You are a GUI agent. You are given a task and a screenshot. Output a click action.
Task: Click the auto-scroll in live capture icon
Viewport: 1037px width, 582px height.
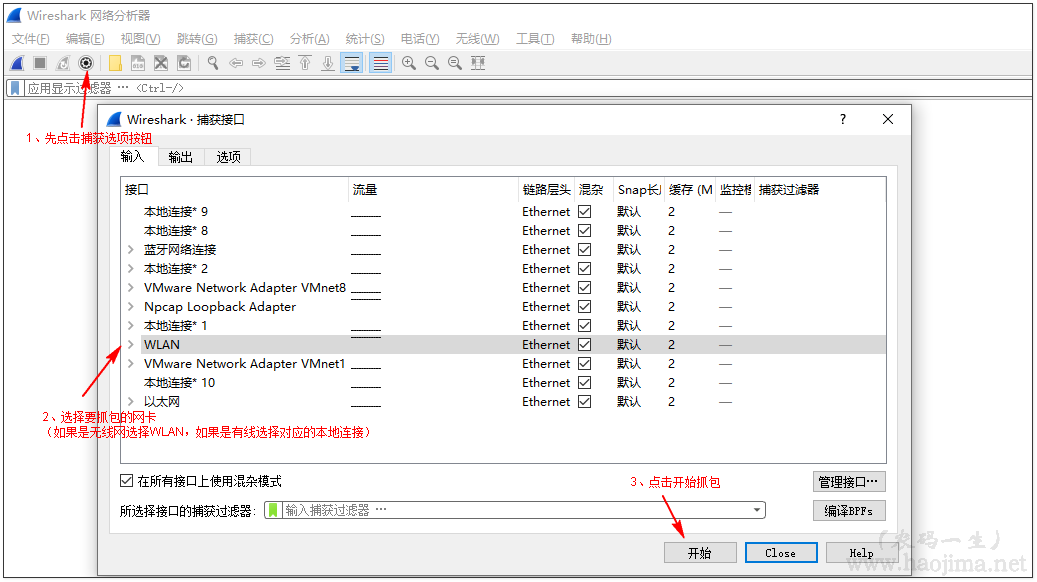click(352, 62)
